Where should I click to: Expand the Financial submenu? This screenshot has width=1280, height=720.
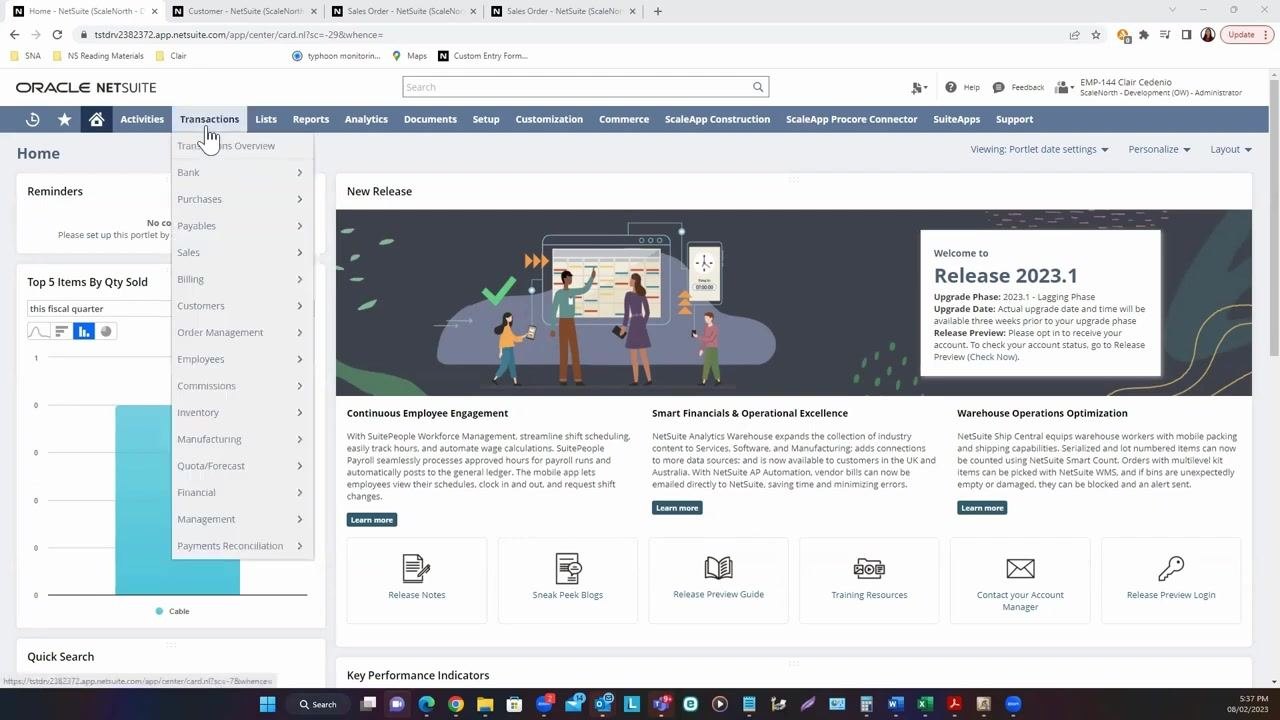(x=242, y=492)
